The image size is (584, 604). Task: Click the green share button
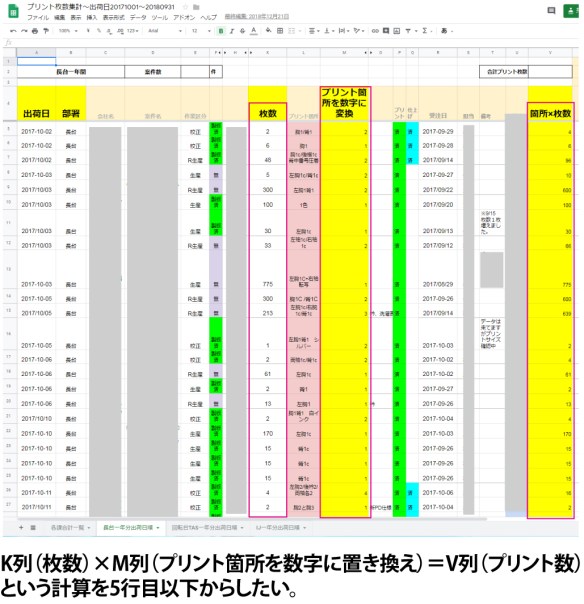coord(571,11)
